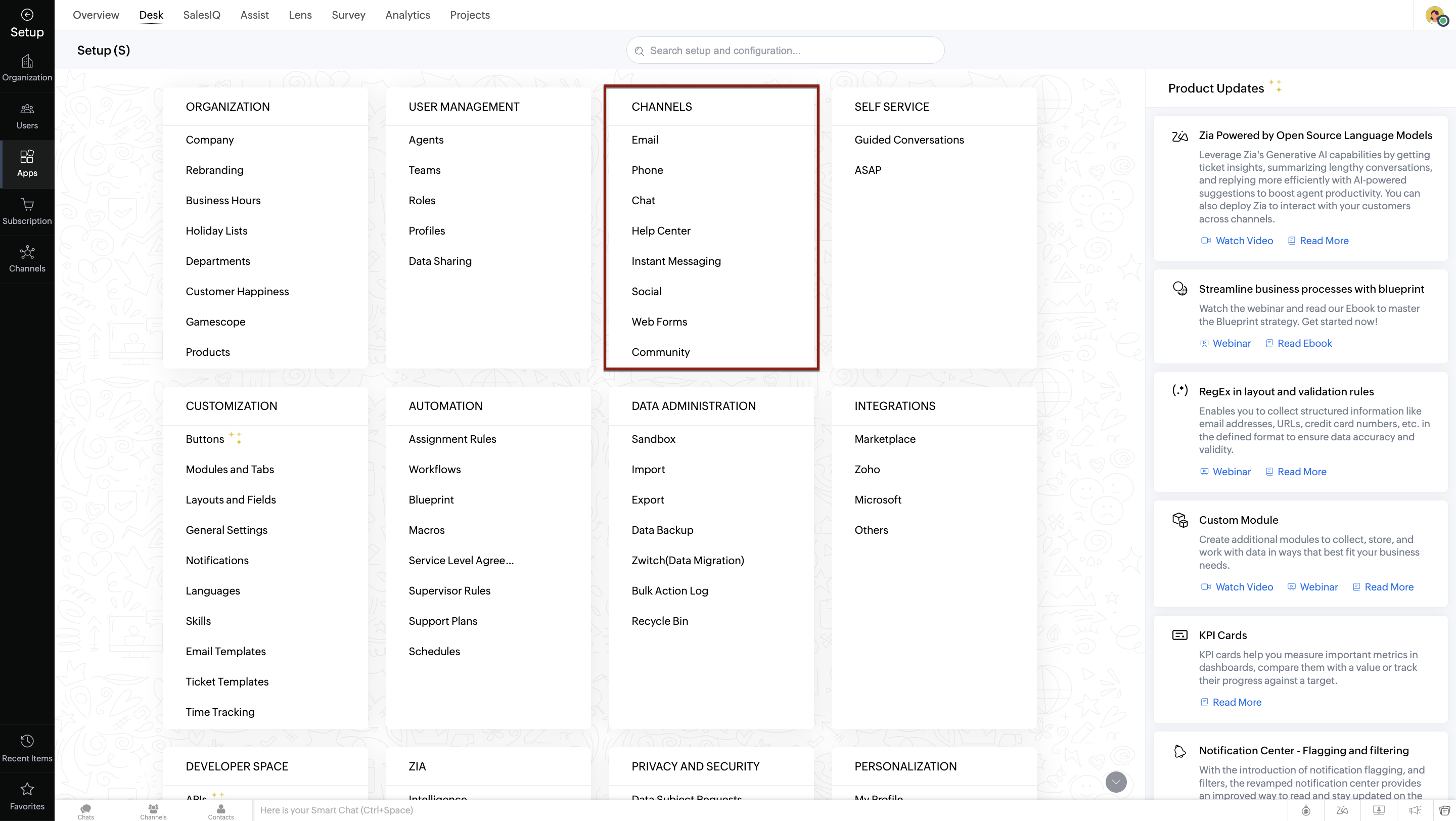Viewport: 1456px width, 821px height.
Task: Expand the round scroll-down chevron button
Action: pos(1116,782)
